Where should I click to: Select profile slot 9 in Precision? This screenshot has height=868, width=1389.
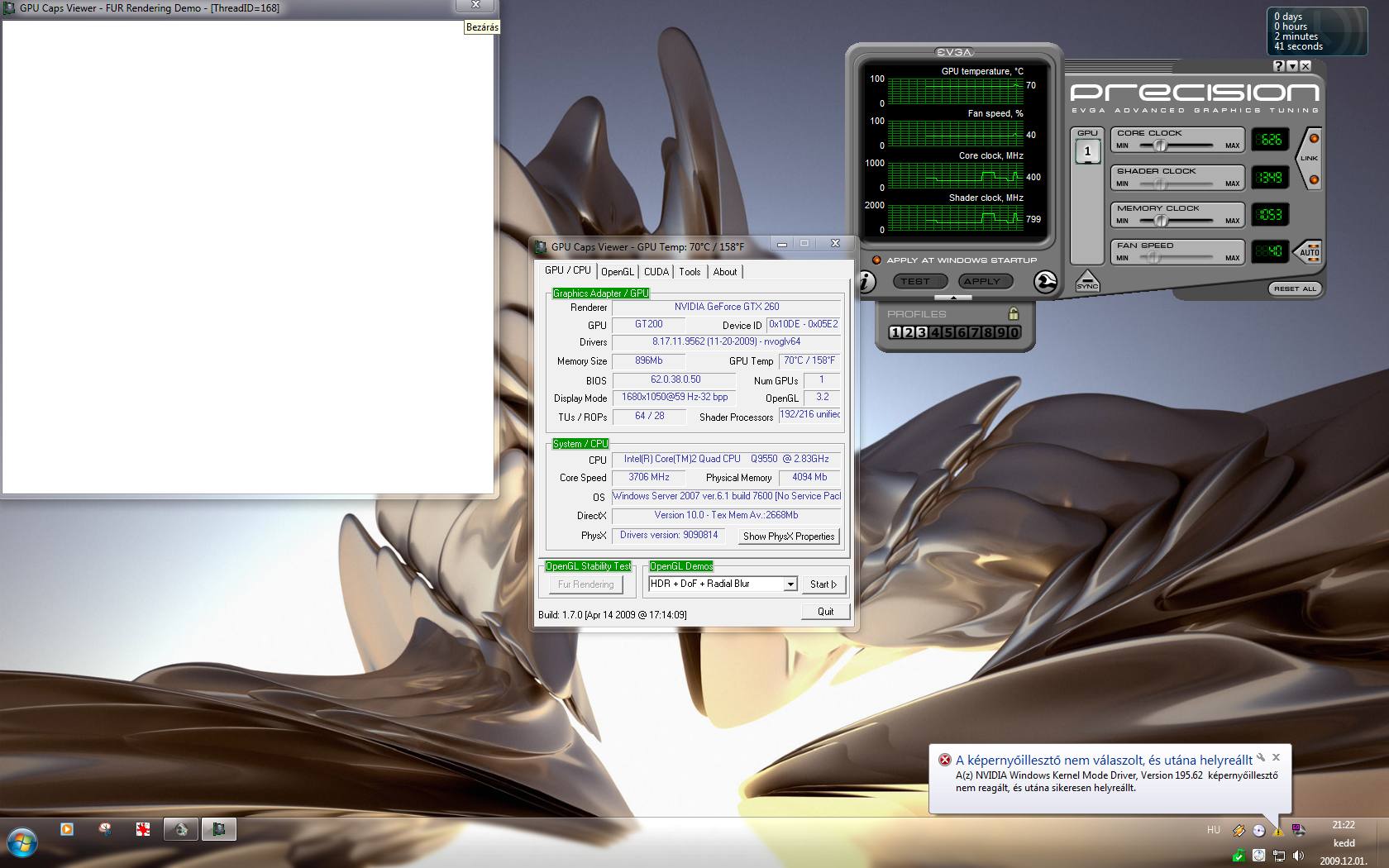point(1000,332)
